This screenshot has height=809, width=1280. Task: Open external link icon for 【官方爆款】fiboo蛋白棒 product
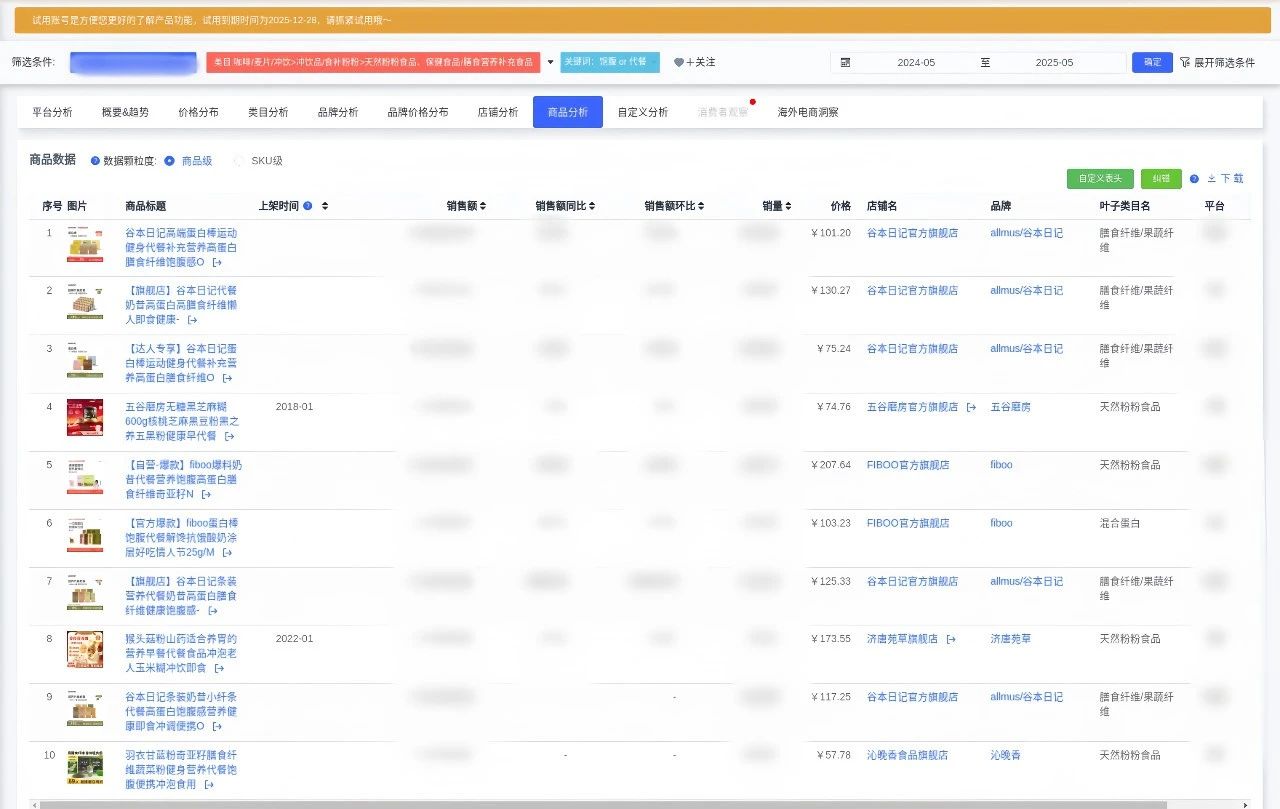(227, 552)
